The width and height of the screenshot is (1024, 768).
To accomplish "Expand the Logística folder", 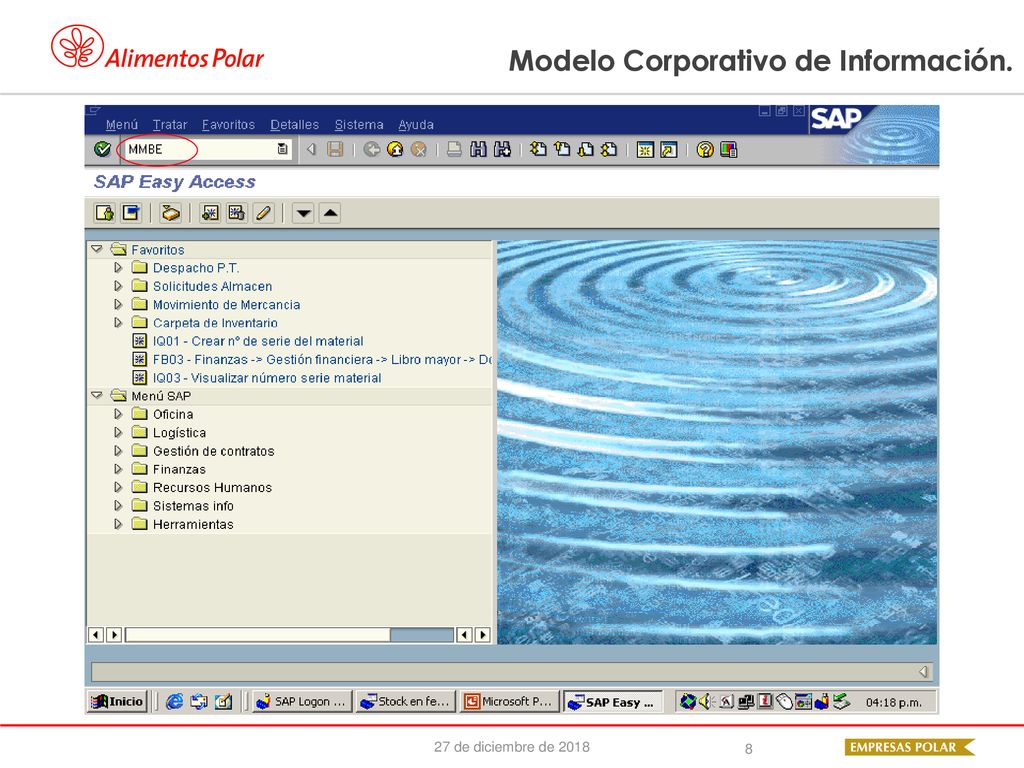I will point(118,432).
